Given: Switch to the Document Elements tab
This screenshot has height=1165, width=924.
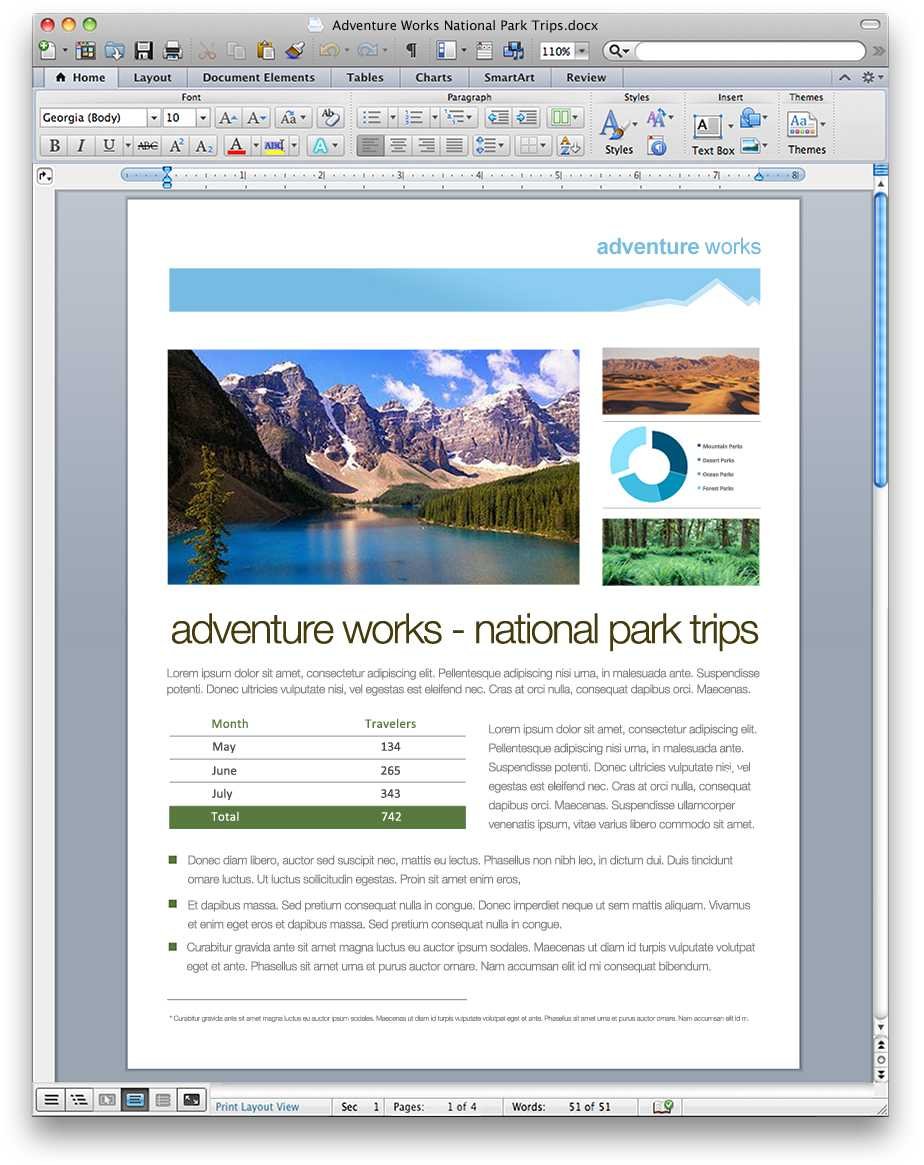Looking at the screenshot, I should 258,77.
